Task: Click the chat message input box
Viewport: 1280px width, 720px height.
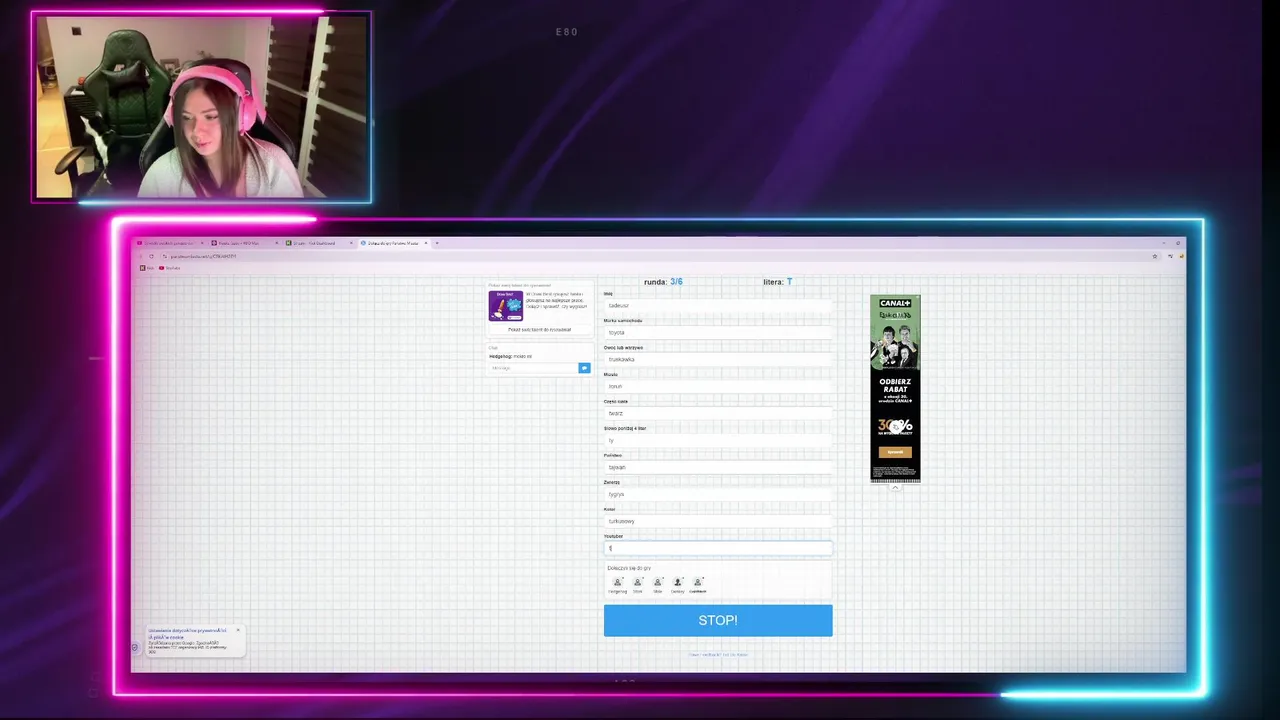Action: (x=533, y=368)
